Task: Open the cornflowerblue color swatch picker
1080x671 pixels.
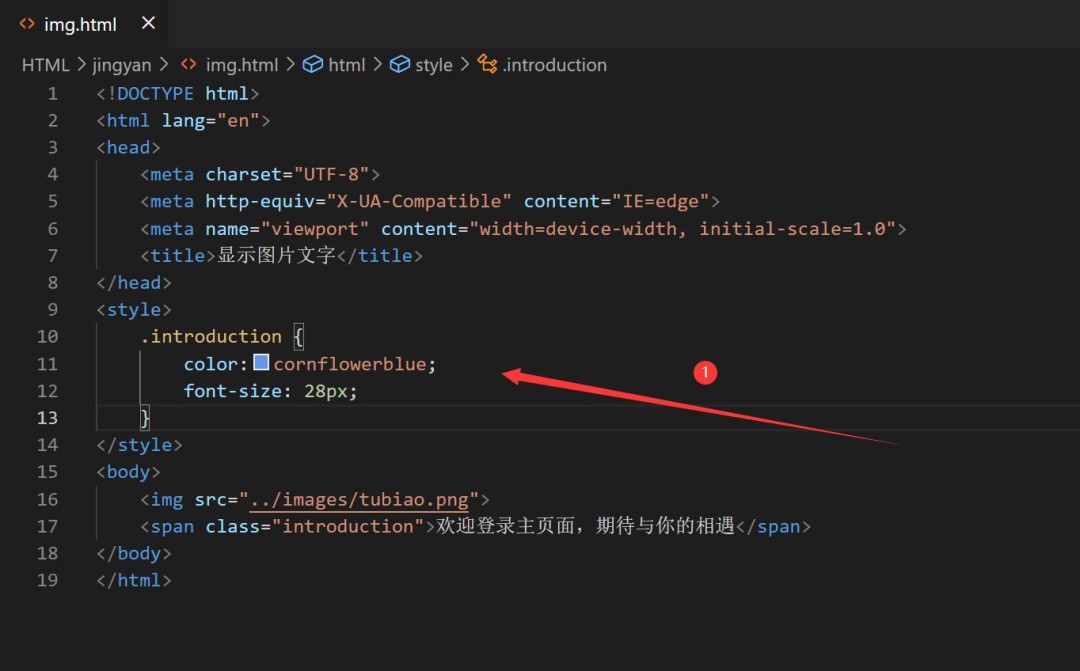Action: (x=260, y=362)
